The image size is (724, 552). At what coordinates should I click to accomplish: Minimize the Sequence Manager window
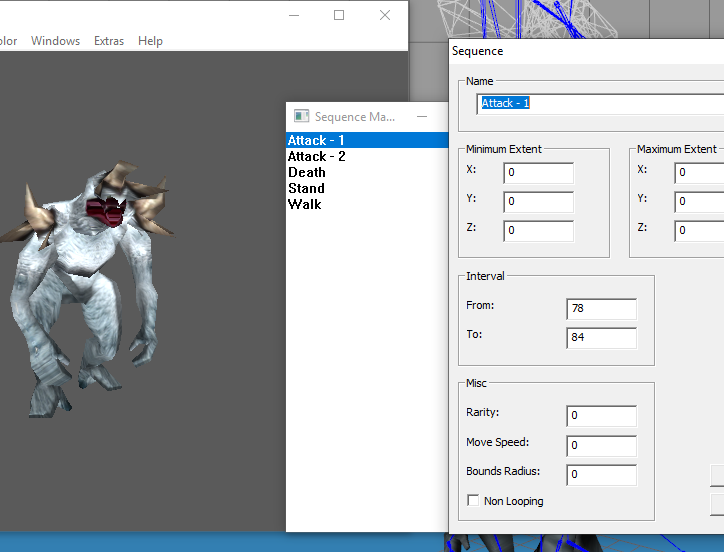pos(422,116)
